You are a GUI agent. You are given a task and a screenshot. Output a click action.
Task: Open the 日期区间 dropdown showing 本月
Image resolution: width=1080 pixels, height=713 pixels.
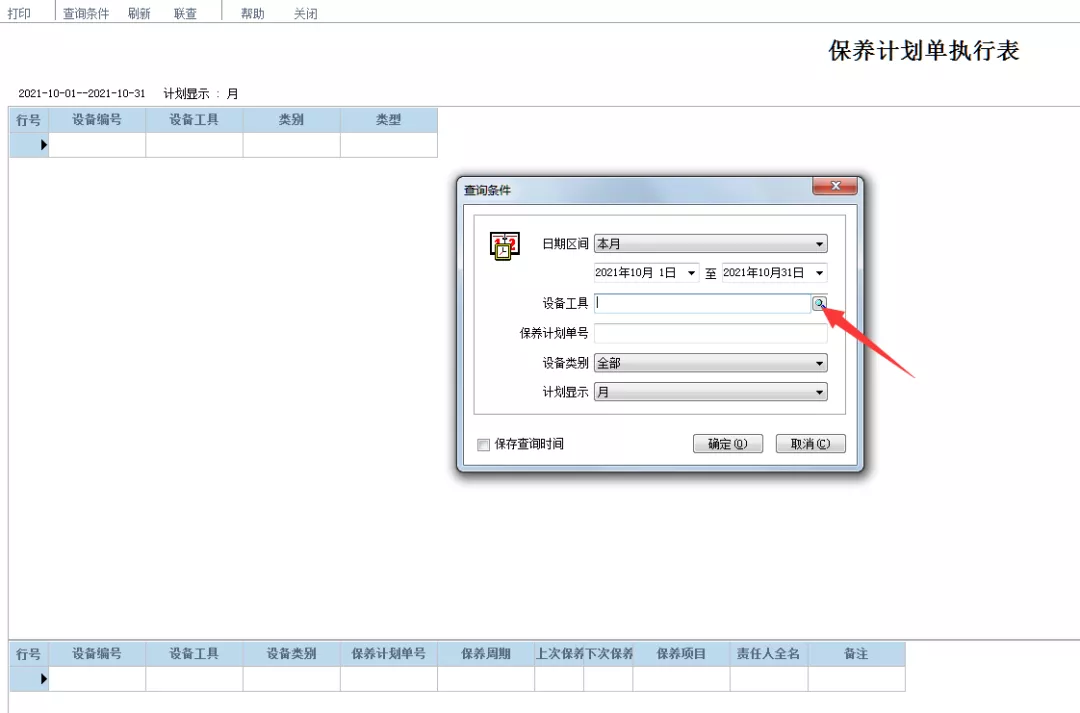coord(710,244)
